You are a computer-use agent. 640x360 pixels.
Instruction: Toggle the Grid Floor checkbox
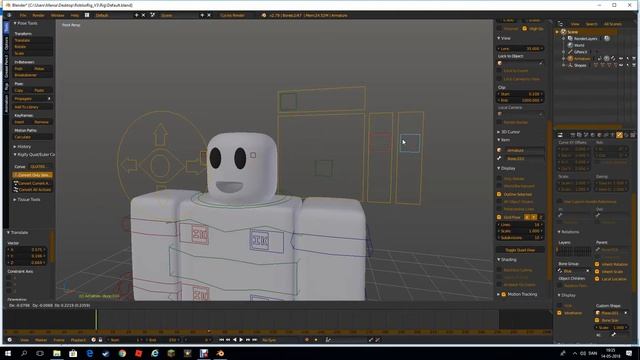click(499, 217)
